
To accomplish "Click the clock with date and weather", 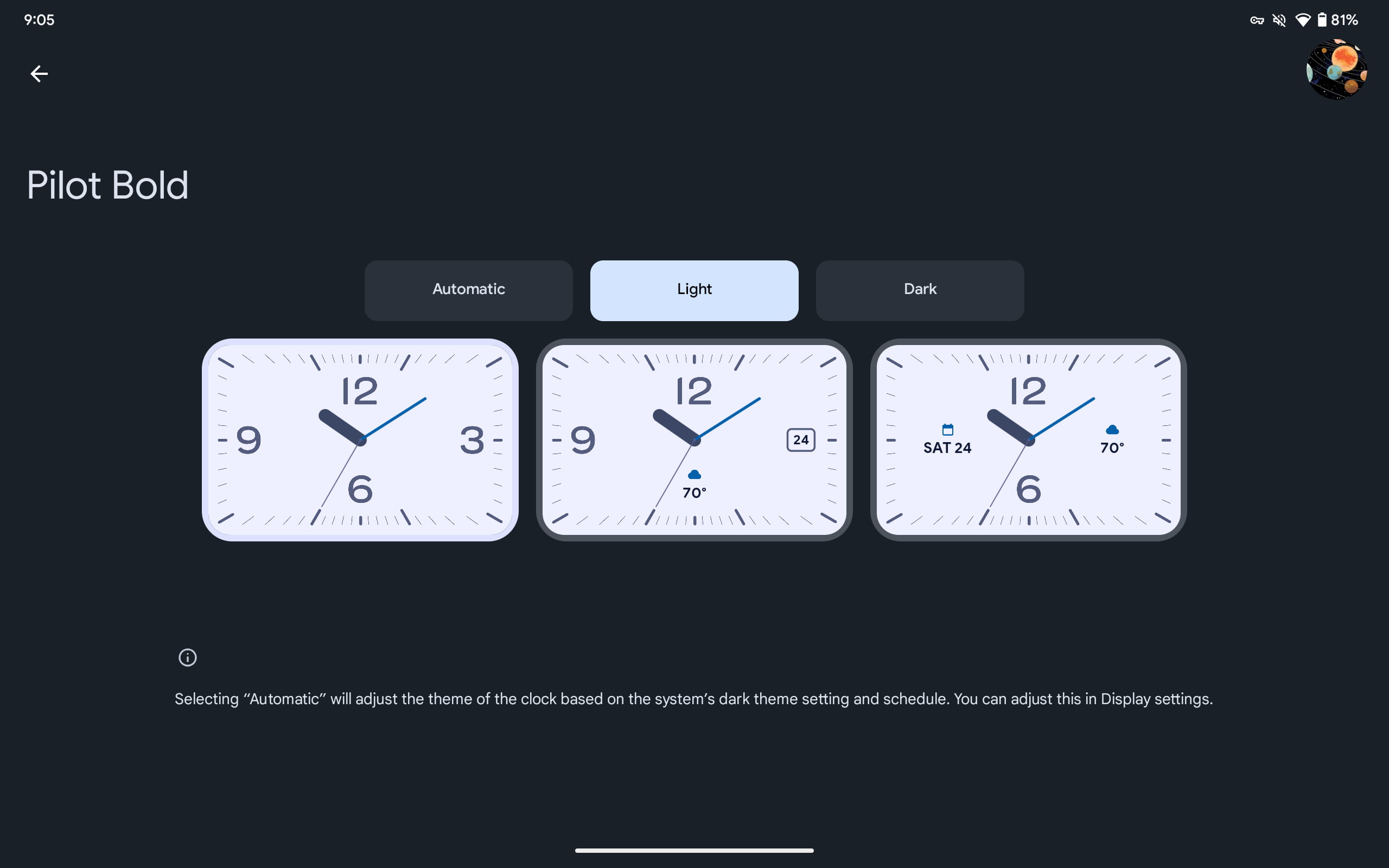I will (1028, 439).
